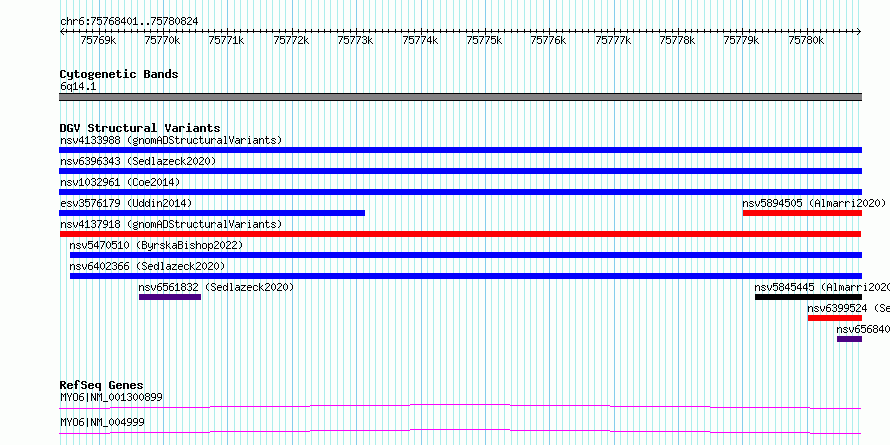Click the 75779k ruler tick

pyautogui.click(x=742, y=40)
